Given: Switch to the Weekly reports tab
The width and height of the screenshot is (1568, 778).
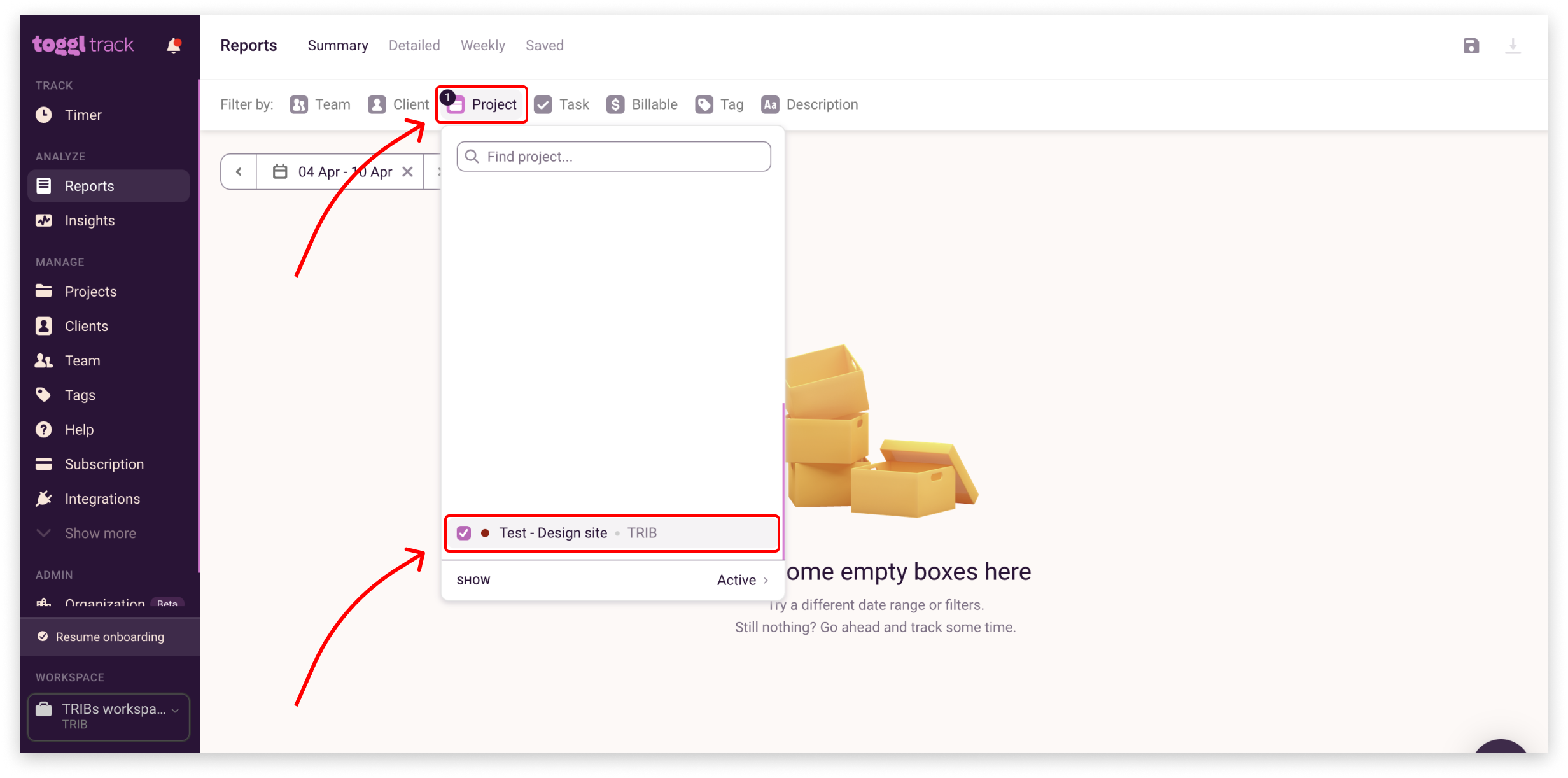Looking at the screenshot, I should [x=483, y=45].
